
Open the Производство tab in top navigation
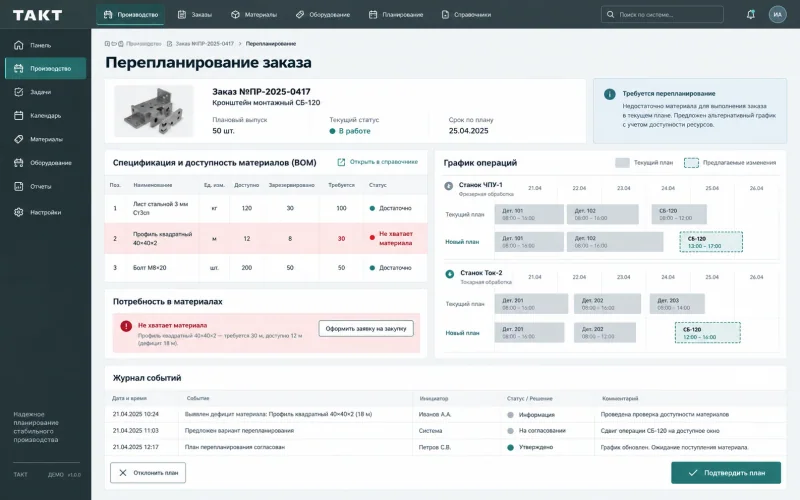click(x=130, y=15)
